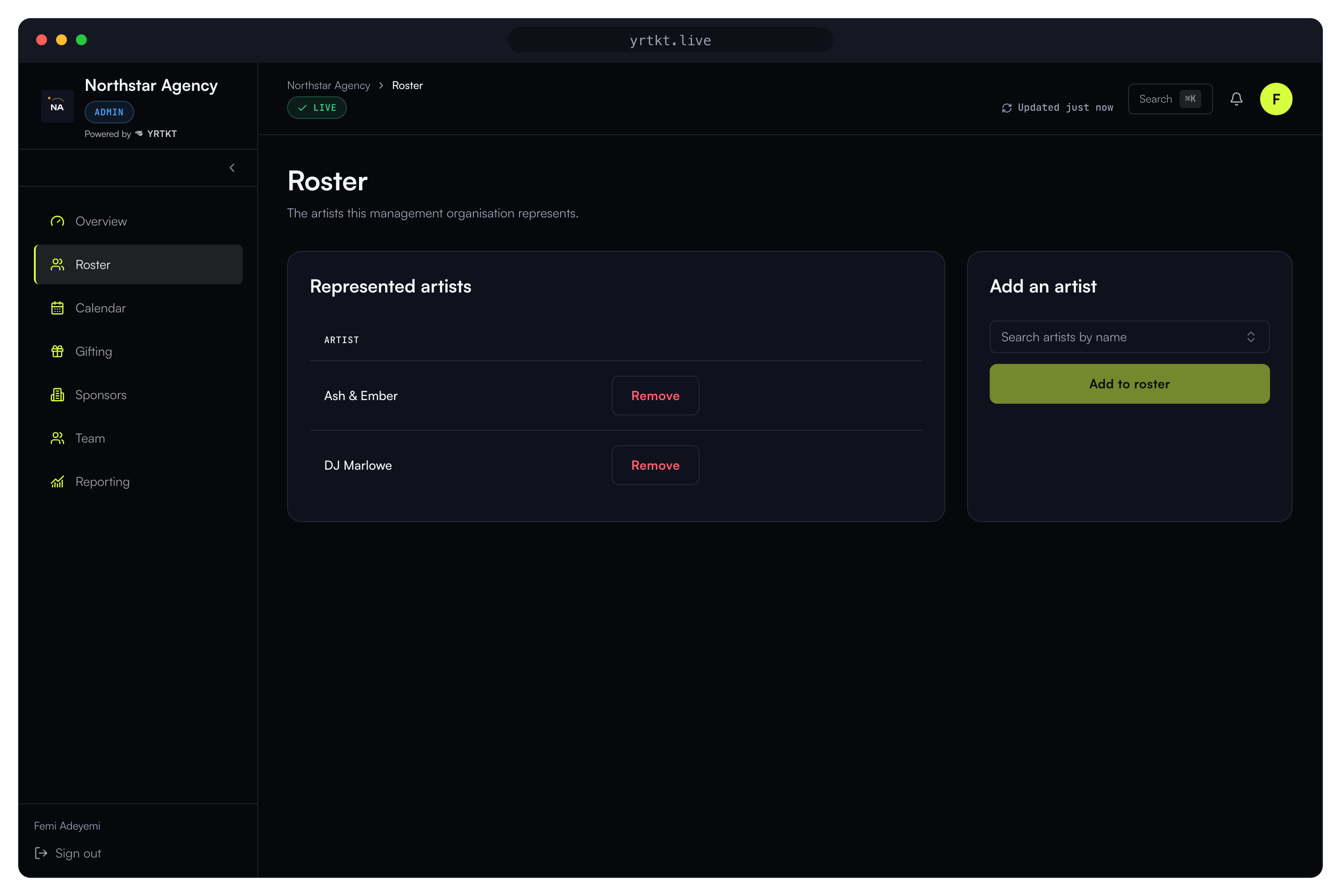Click the LIVE status badge
This screenshot has width=1341, height=896.
[316, 108]
